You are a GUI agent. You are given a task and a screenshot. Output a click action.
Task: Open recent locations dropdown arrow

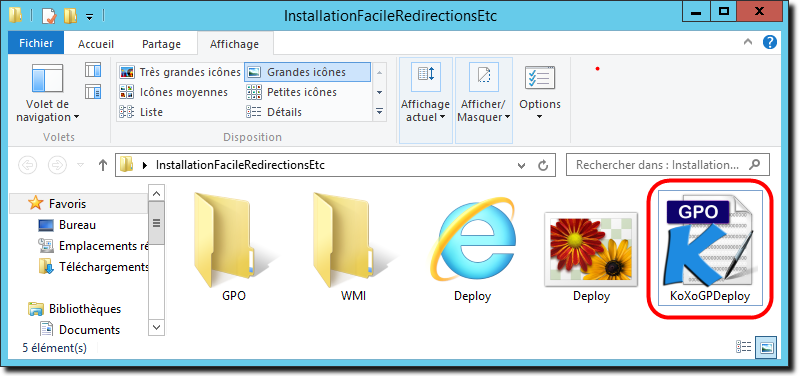click(x=80, y=165)
